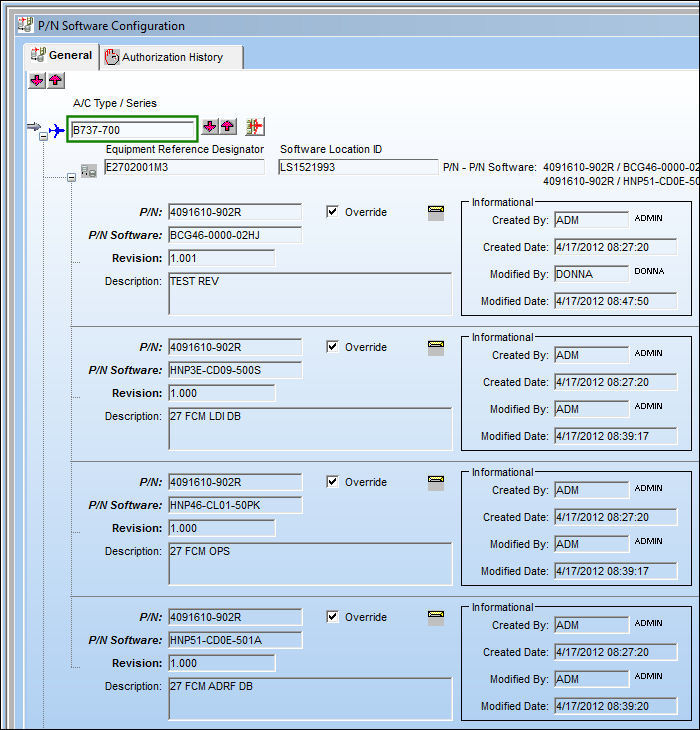This screenshot has width=700, height=730.
Task: Click the Revision field for HNP46-CL01-50PK
Action: [222, 528]
